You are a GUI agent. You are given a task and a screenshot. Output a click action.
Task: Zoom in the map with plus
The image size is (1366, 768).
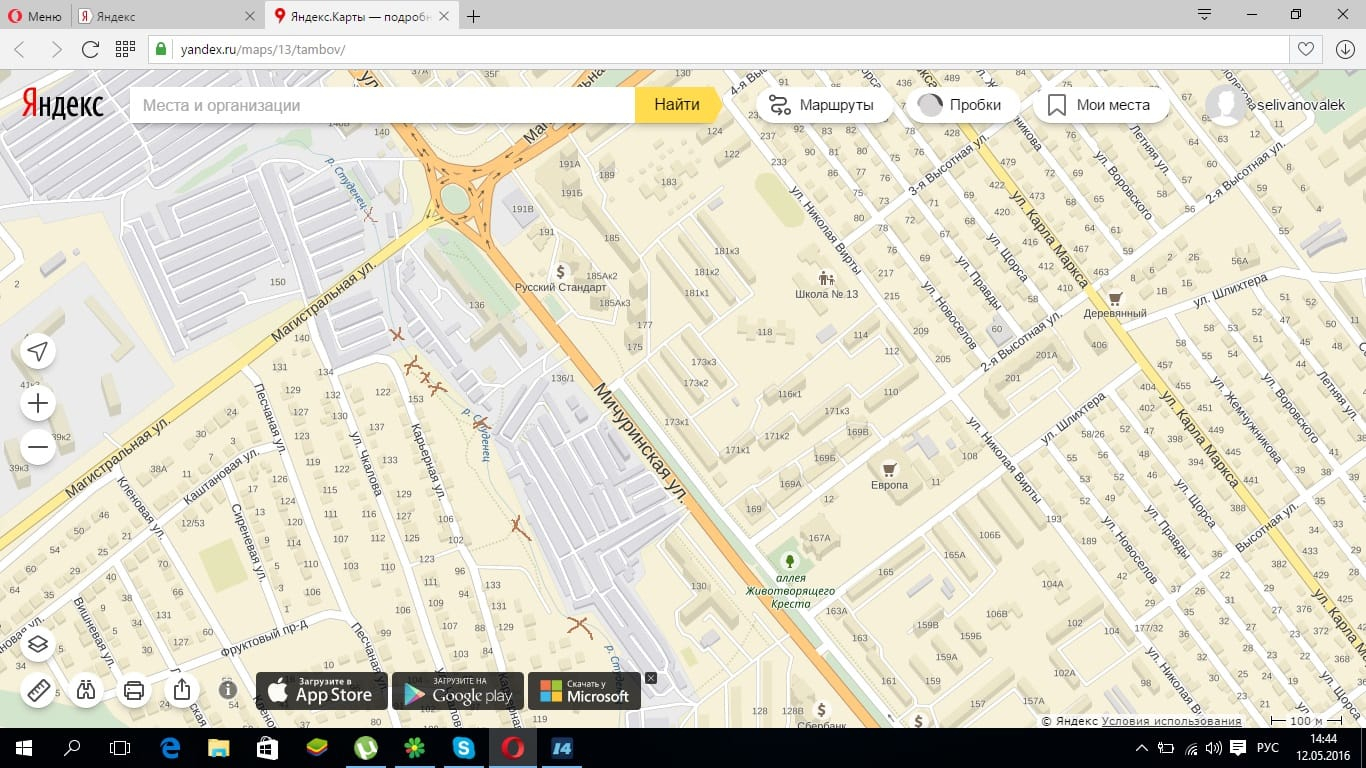[x=38, y=404]
